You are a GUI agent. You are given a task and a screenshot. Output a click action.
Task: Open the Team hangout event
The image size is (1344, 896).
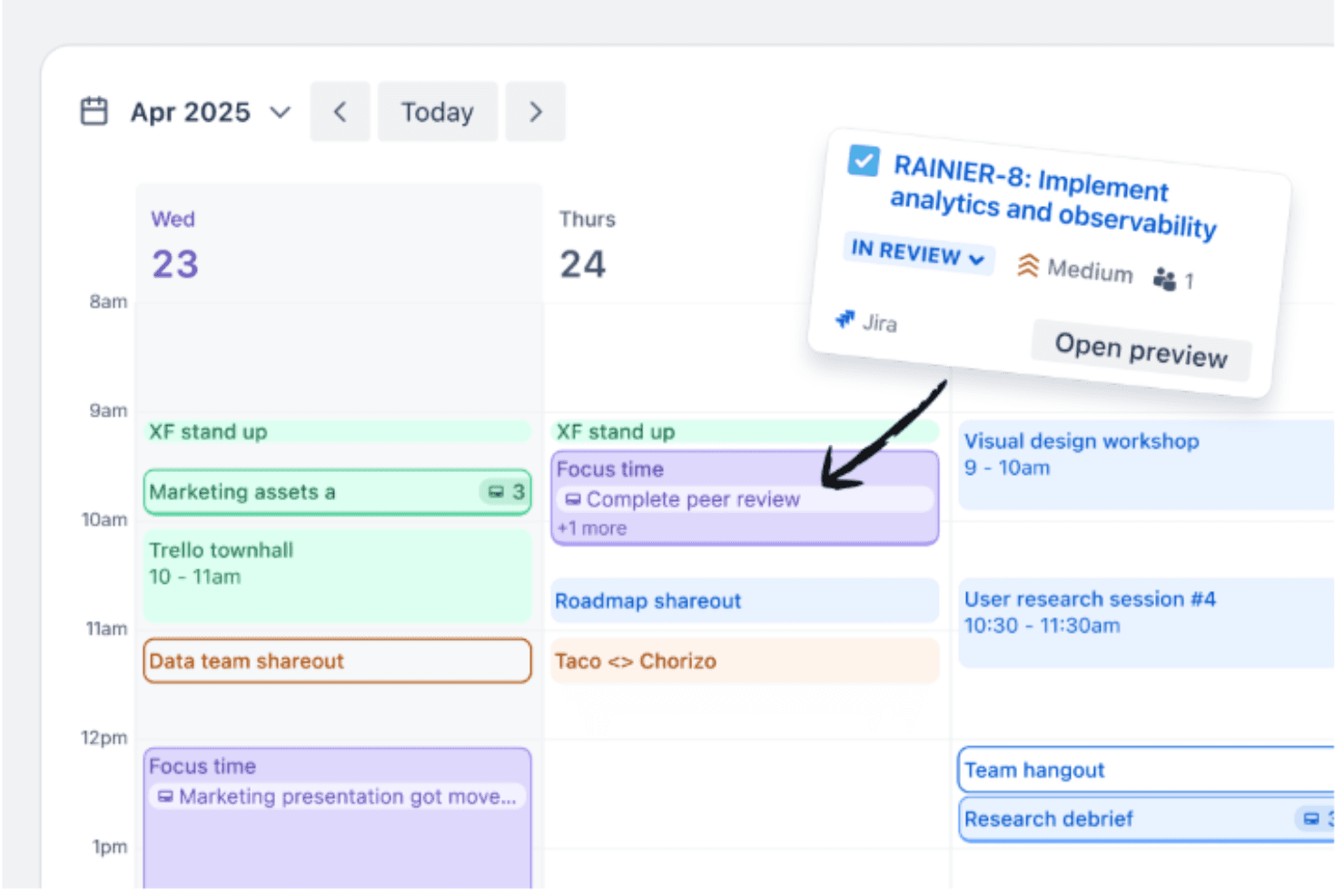coord(1146,770)
